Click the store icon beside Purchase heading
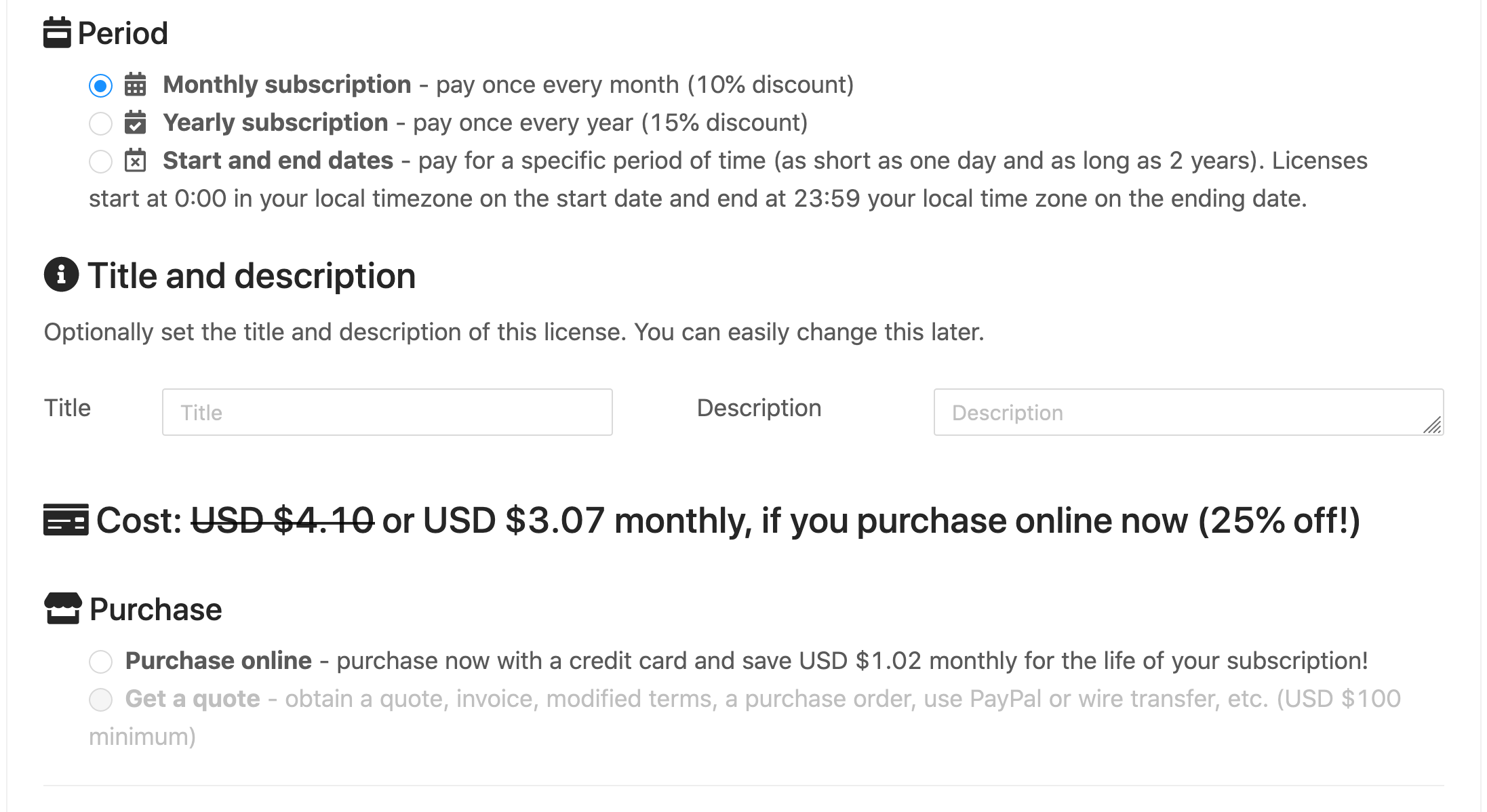The image size is (1487, 812). [63, 608]
